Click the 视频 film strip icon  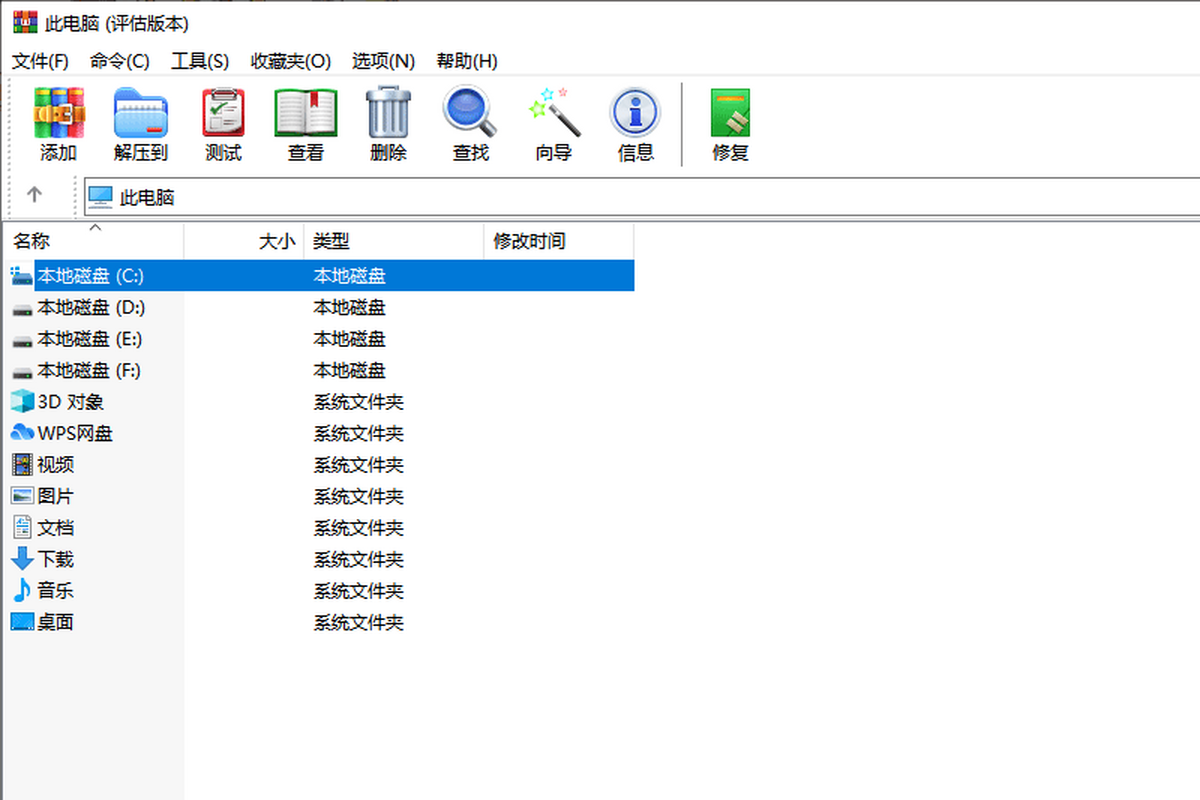[21, 465]
